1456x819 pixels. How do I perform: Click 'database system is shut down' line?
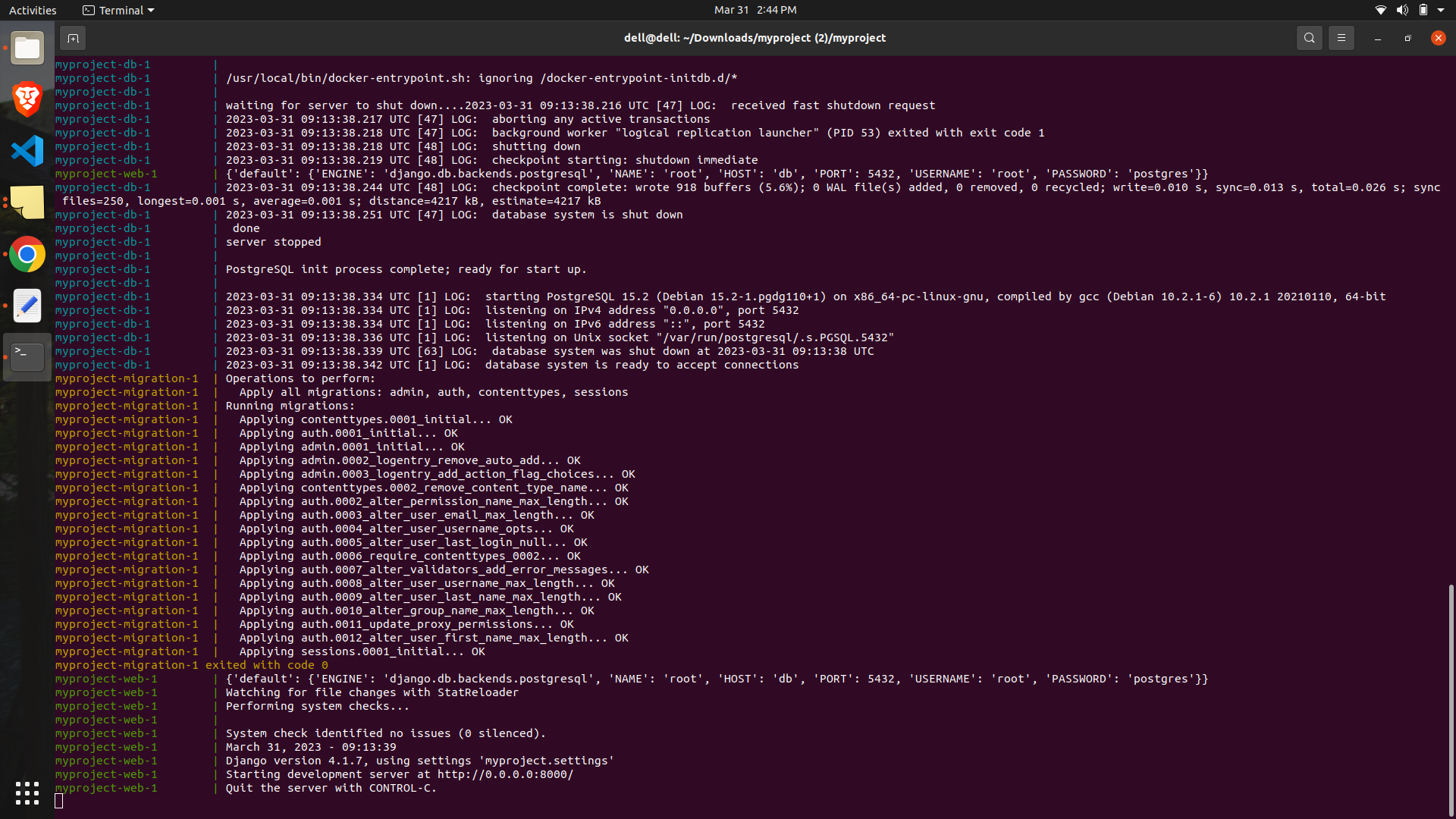pos(454,215)
